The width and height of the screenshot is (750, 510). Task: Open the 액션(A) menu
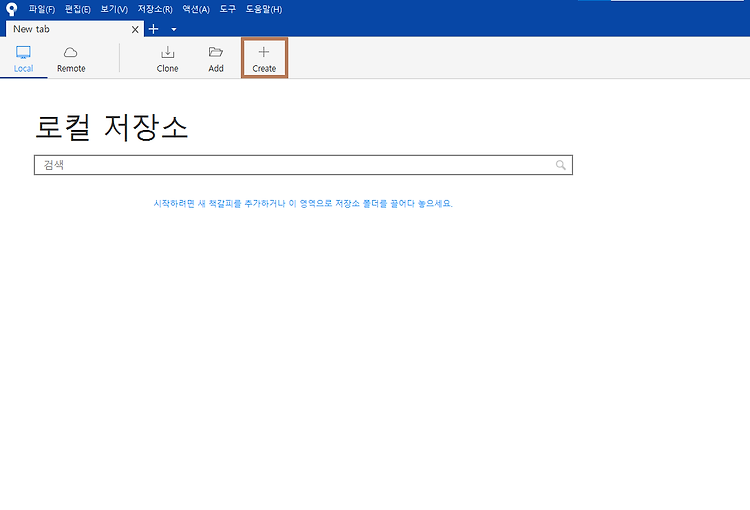196,9
